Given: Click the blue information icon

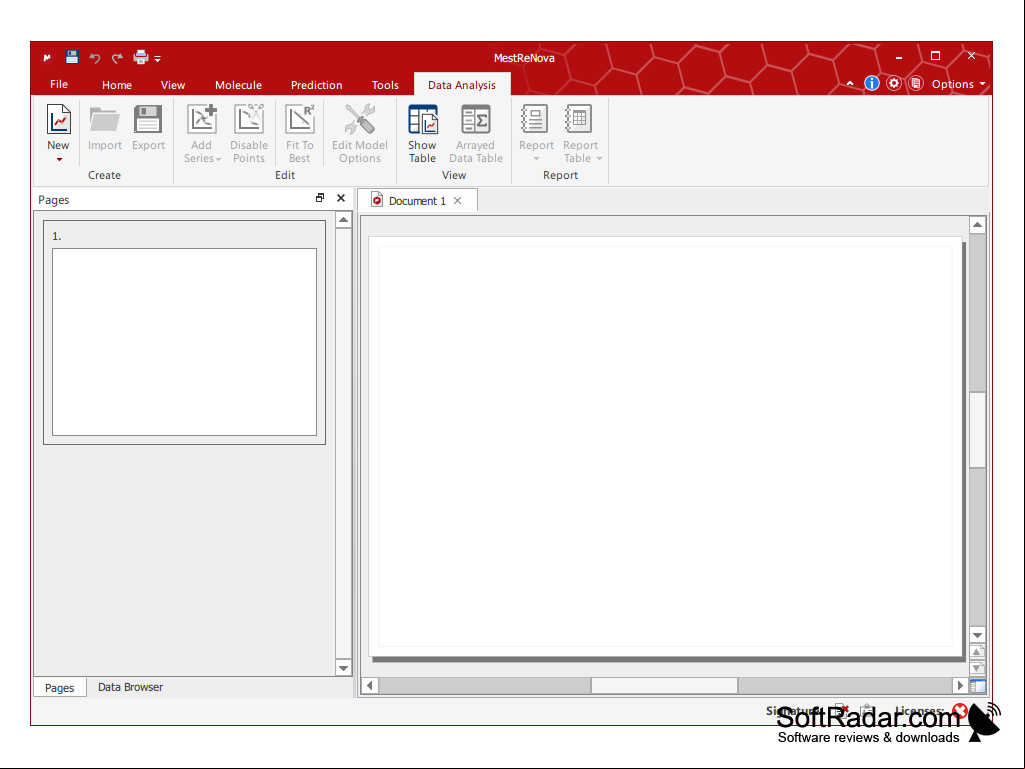Looking at the screenshot, I should coord(871,84).
